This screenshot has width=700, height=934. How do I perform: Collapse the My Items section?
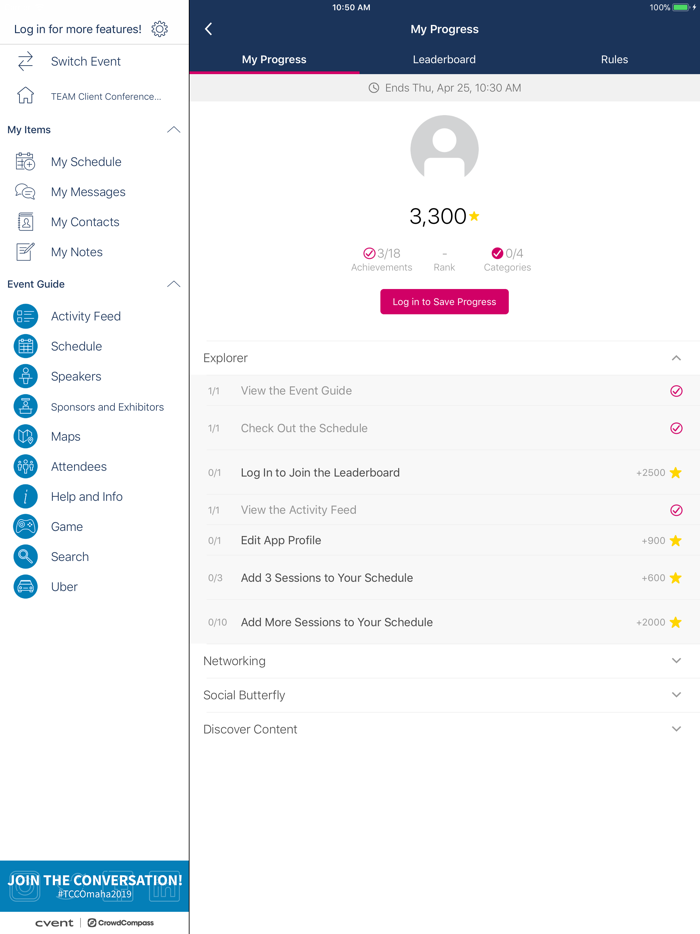(x=173, y=130)
